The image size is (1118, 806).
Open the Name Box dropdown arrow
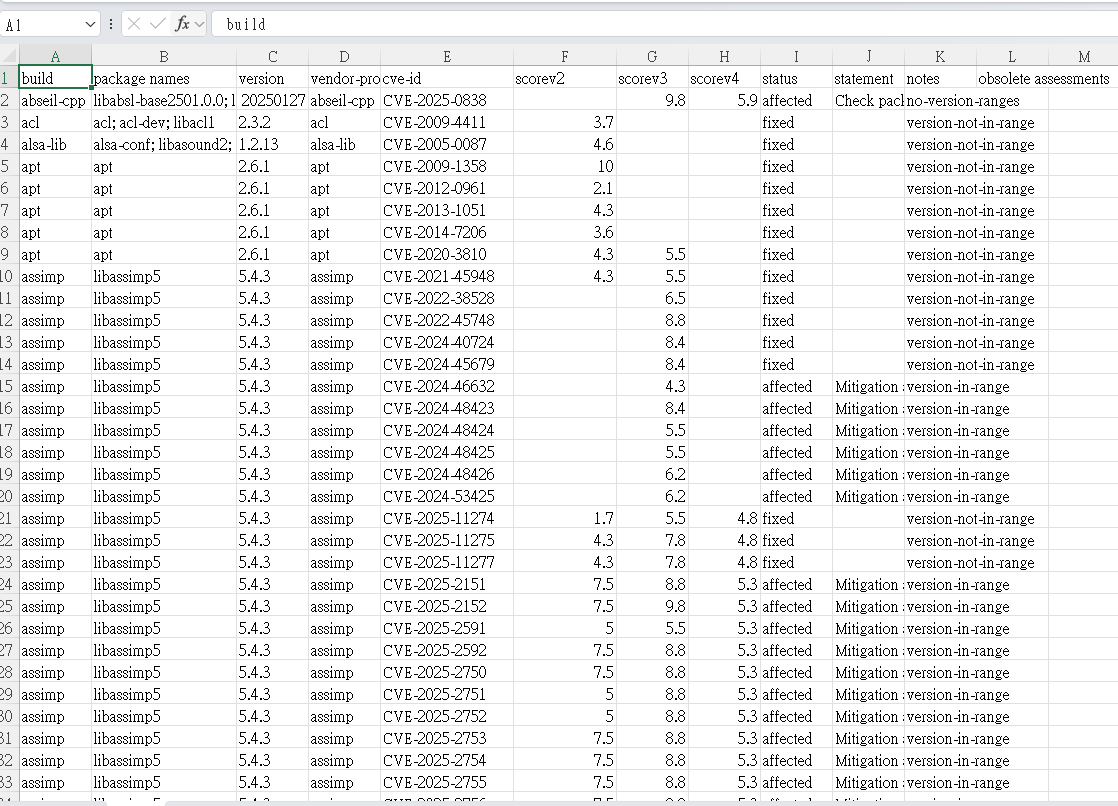point(91,23)
